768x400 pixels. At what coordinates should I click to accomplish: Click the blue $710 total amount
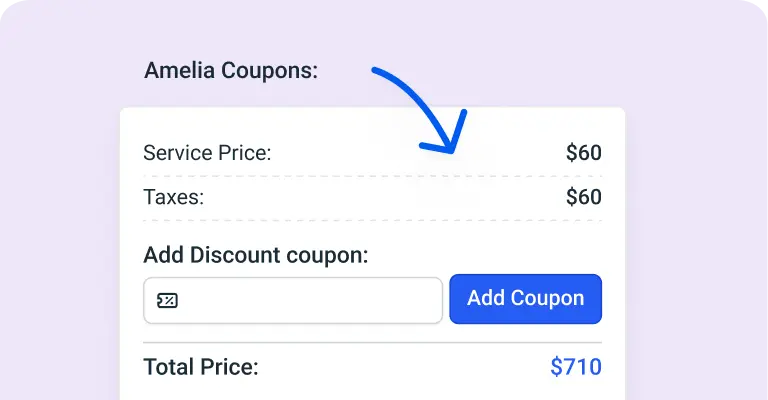pyautogui.click(x=576, y=367)
